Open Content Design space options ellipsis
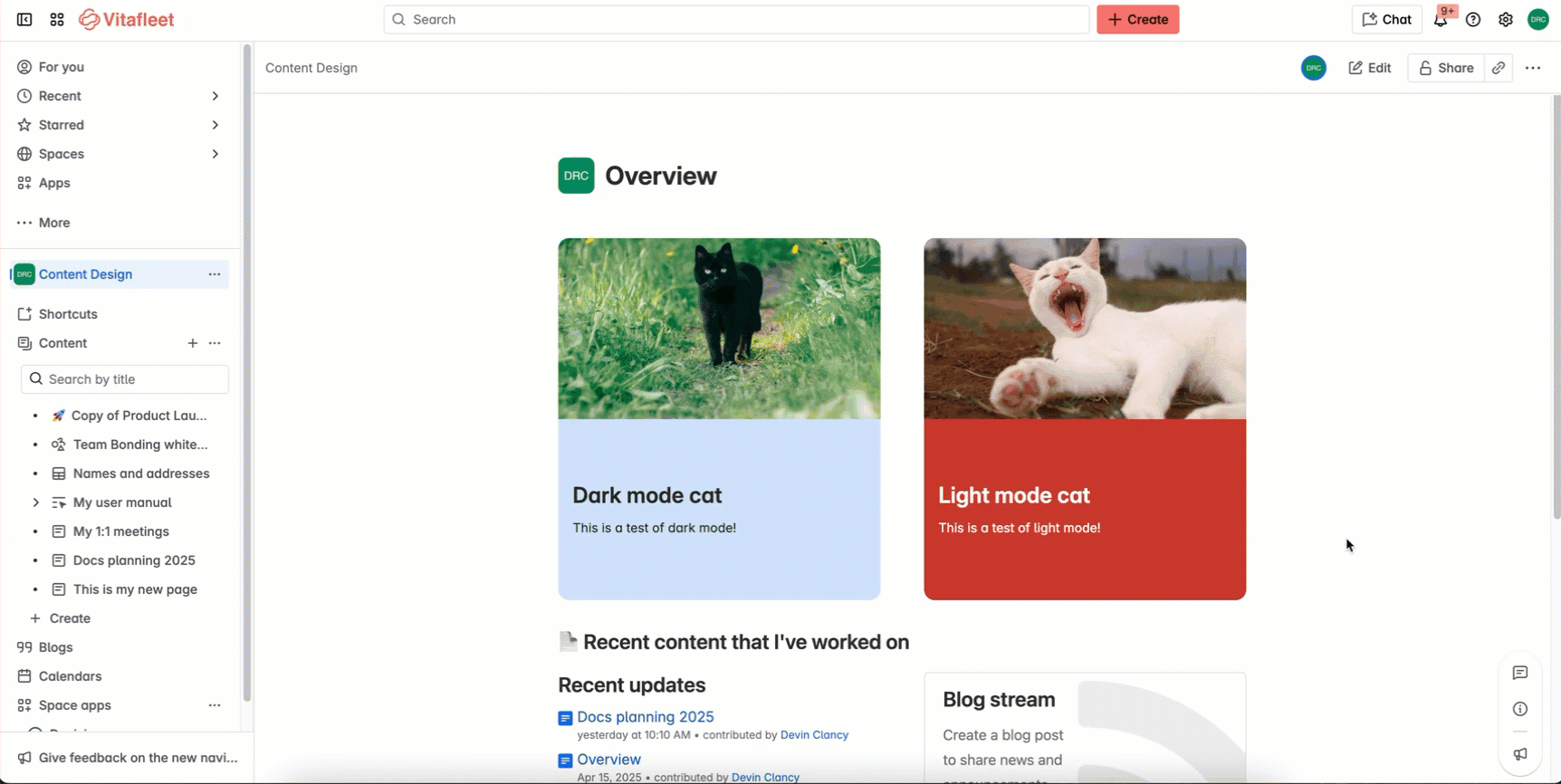 pos(215,274)
